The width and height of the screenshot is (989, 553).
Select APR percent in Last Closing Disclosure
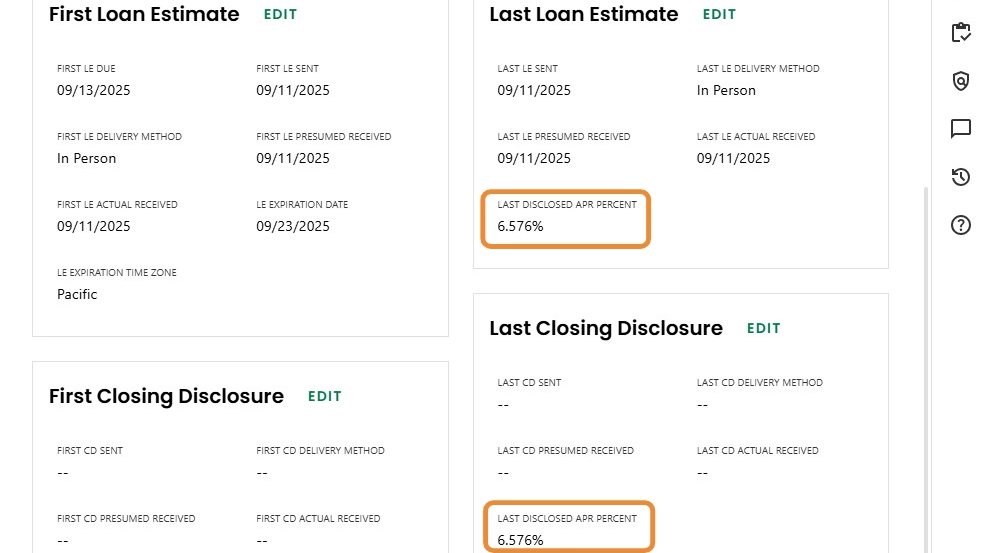pyautogui.click(x=520, y=541)
